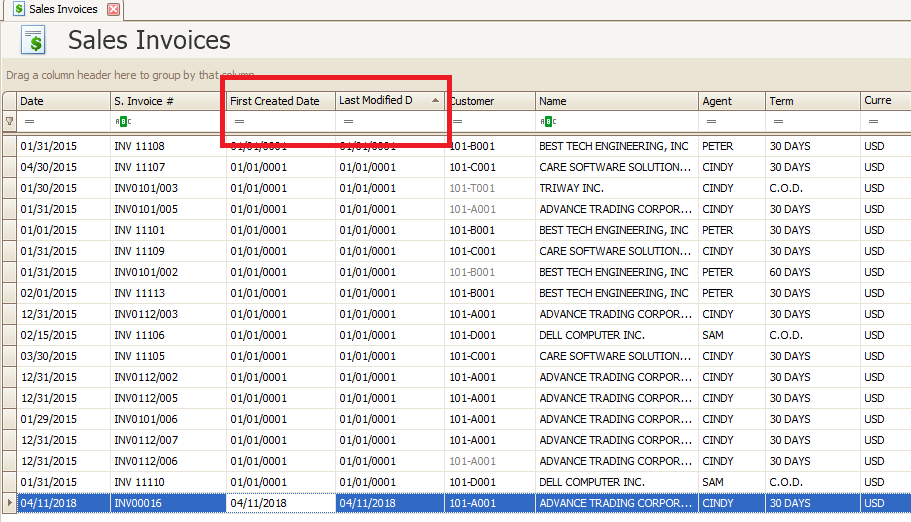911x522 pixels.
Task: Click date 02/01/2015 cell
Action: [x=63, y=293]
